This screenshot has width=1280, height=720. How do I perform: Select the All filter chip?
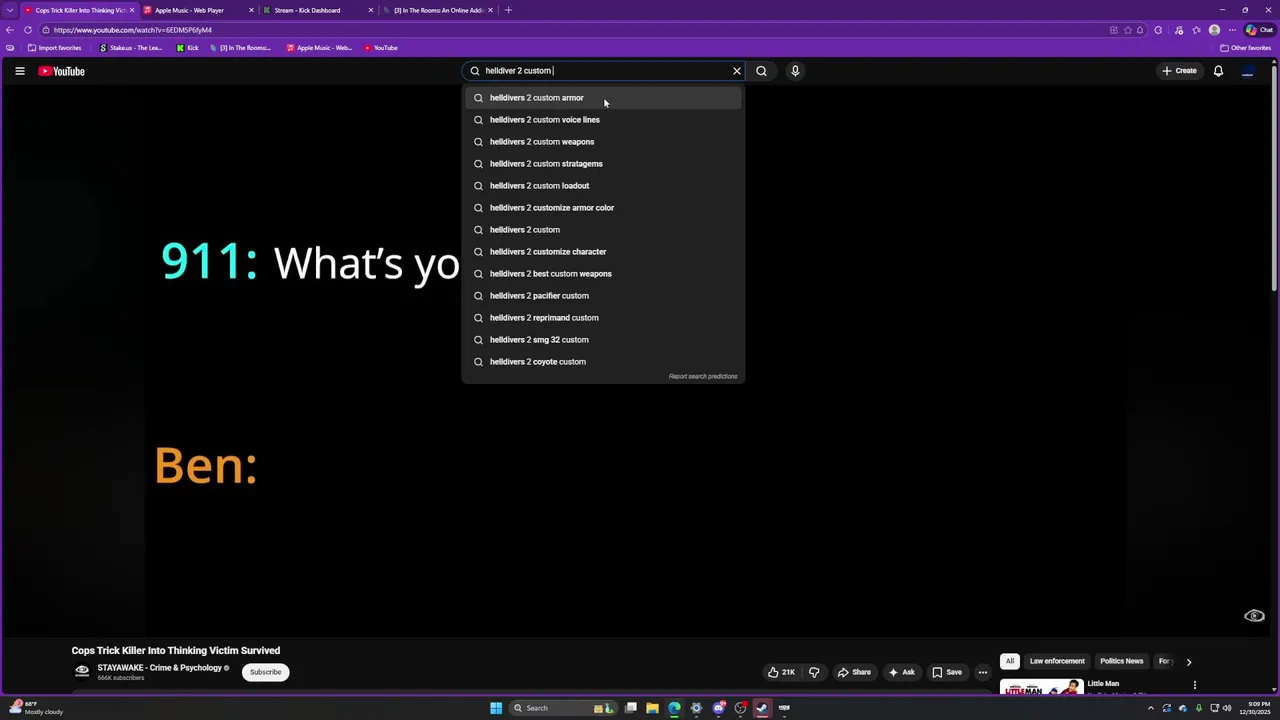(x=1010, y=661)
